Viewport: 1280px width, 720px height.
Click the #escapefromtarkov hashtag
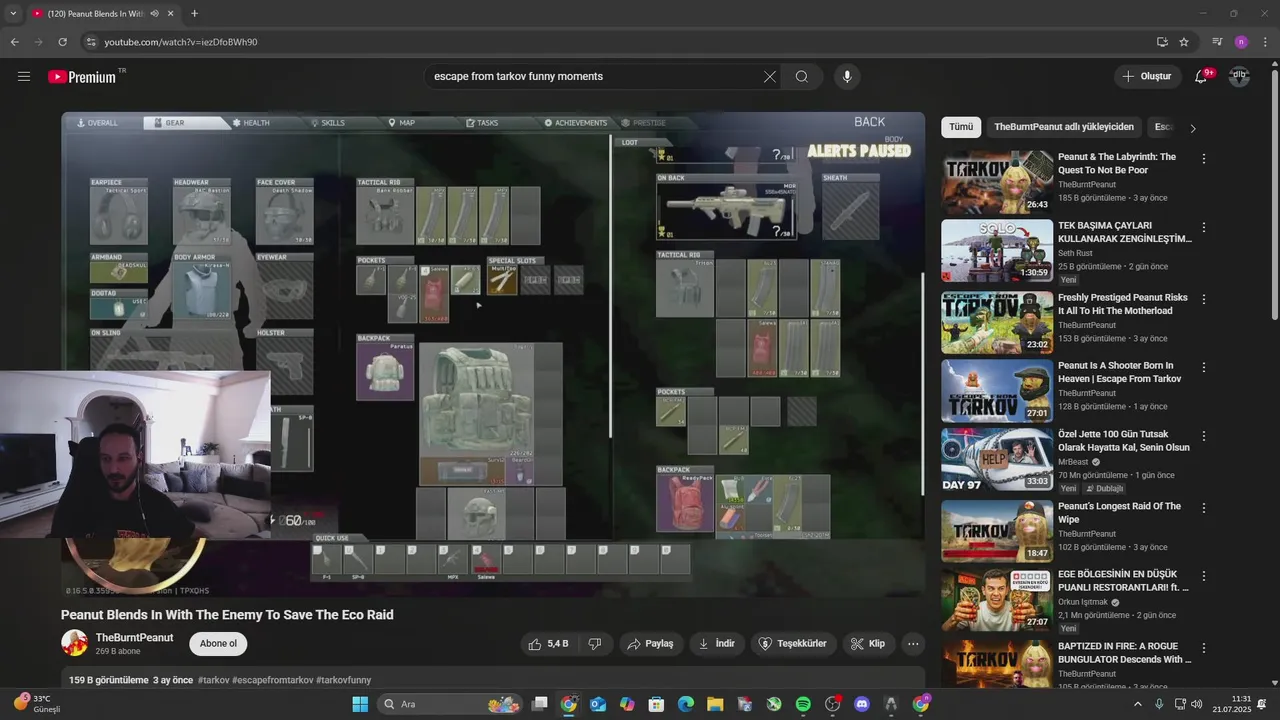[x=272, y=680]
